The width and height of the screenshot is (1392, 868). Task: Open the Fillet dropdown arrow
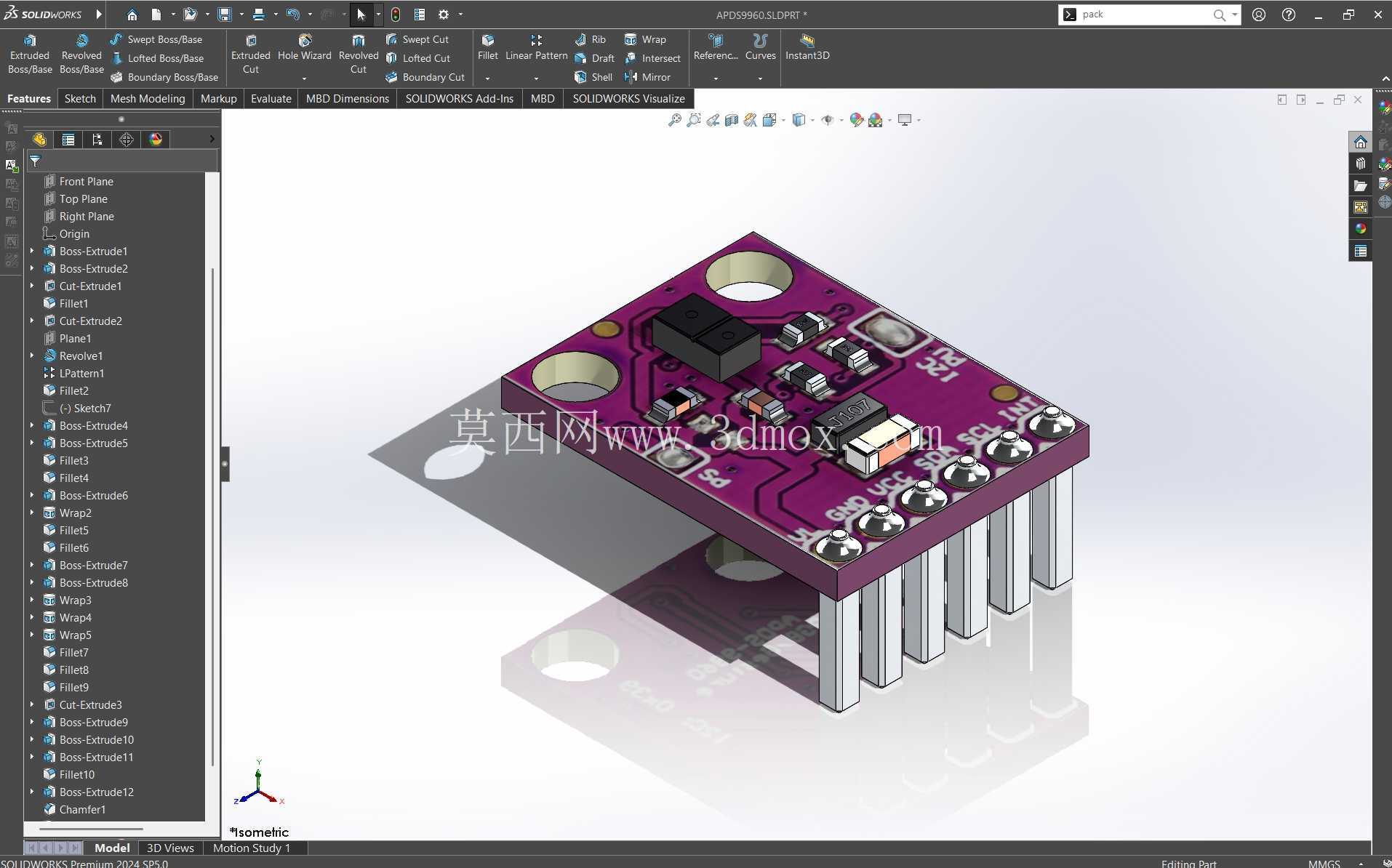coord(487,78)
